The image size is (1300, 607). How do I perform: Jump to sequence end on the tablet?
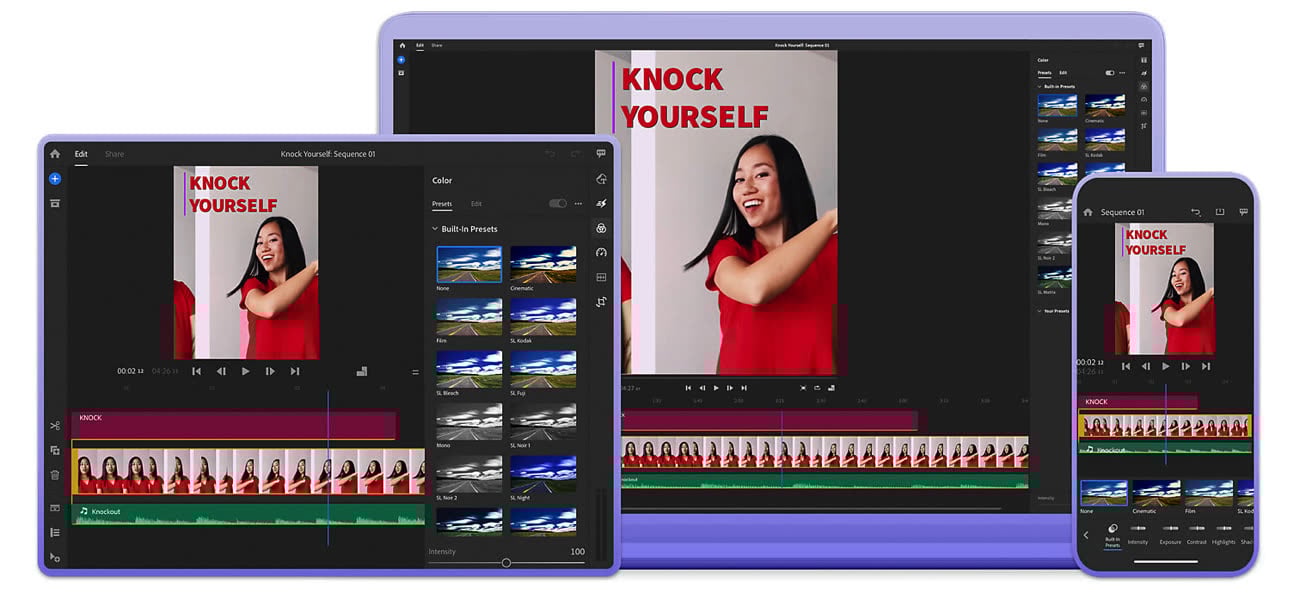(295, 371)
